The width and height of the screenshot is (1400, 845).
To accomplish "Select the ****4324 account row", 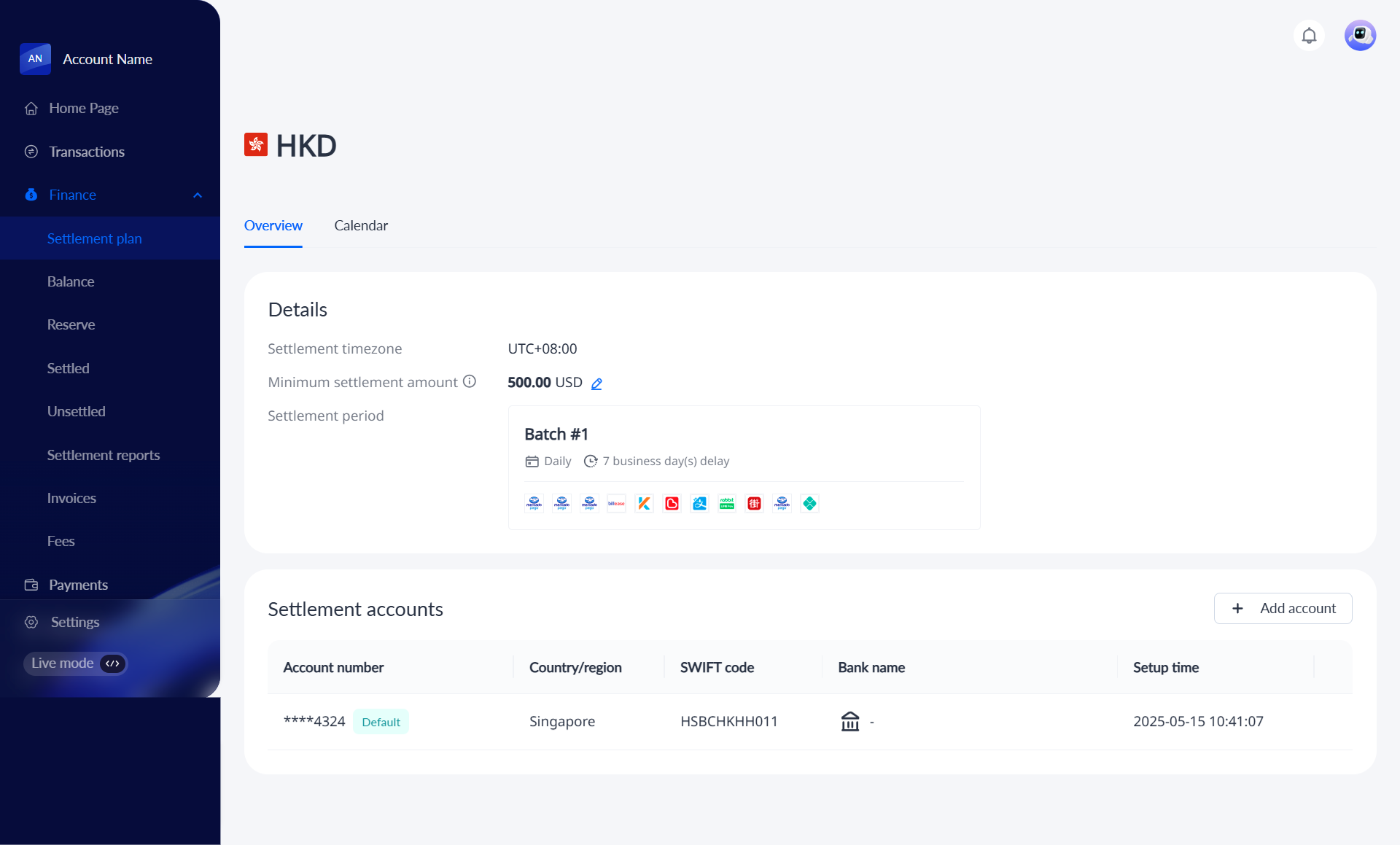I will pos(314,722).
